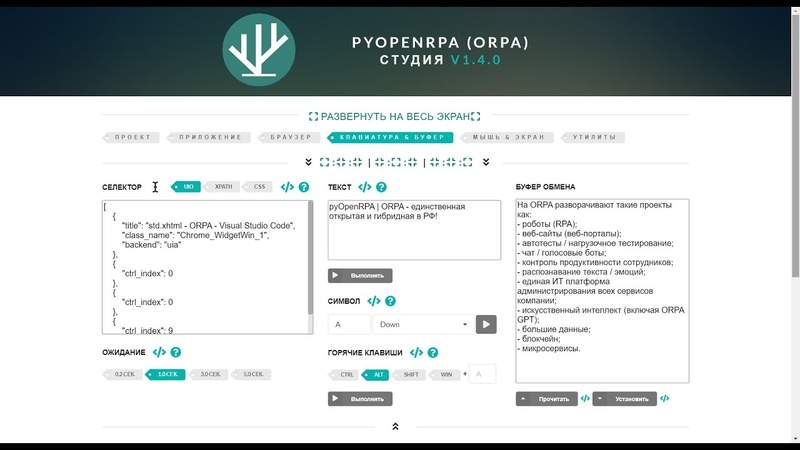The width and height of the screenshot is (800, 450).
Task: Open help icon beside Горячие клавиши
Action: pyautogui.click(x=433, y=353)
